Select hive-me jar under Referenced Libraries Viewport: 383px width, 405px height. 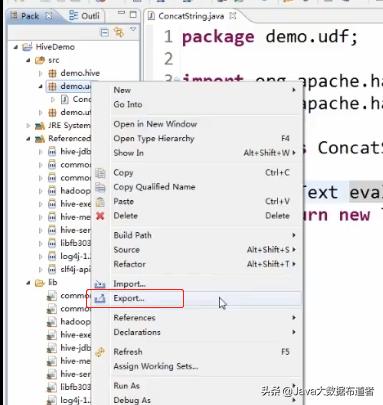[69, 217]
